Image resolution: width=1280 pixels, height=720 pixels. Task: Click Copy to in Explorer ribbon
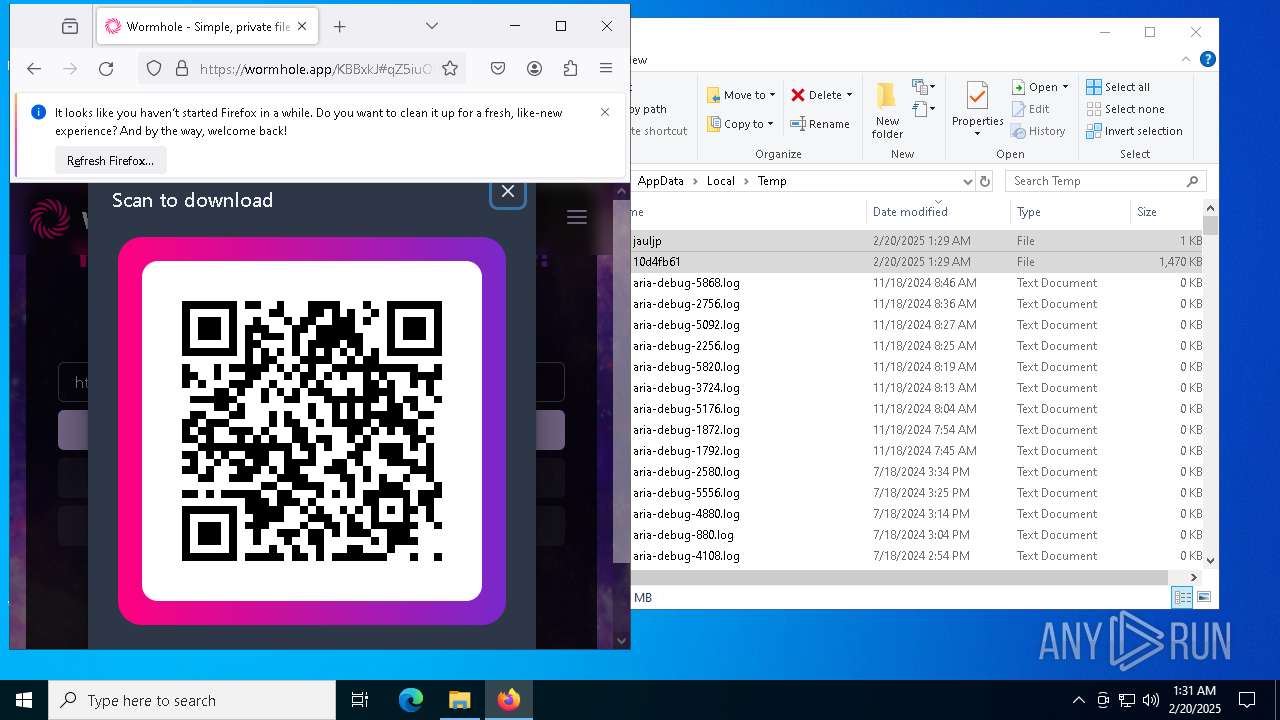741,124
